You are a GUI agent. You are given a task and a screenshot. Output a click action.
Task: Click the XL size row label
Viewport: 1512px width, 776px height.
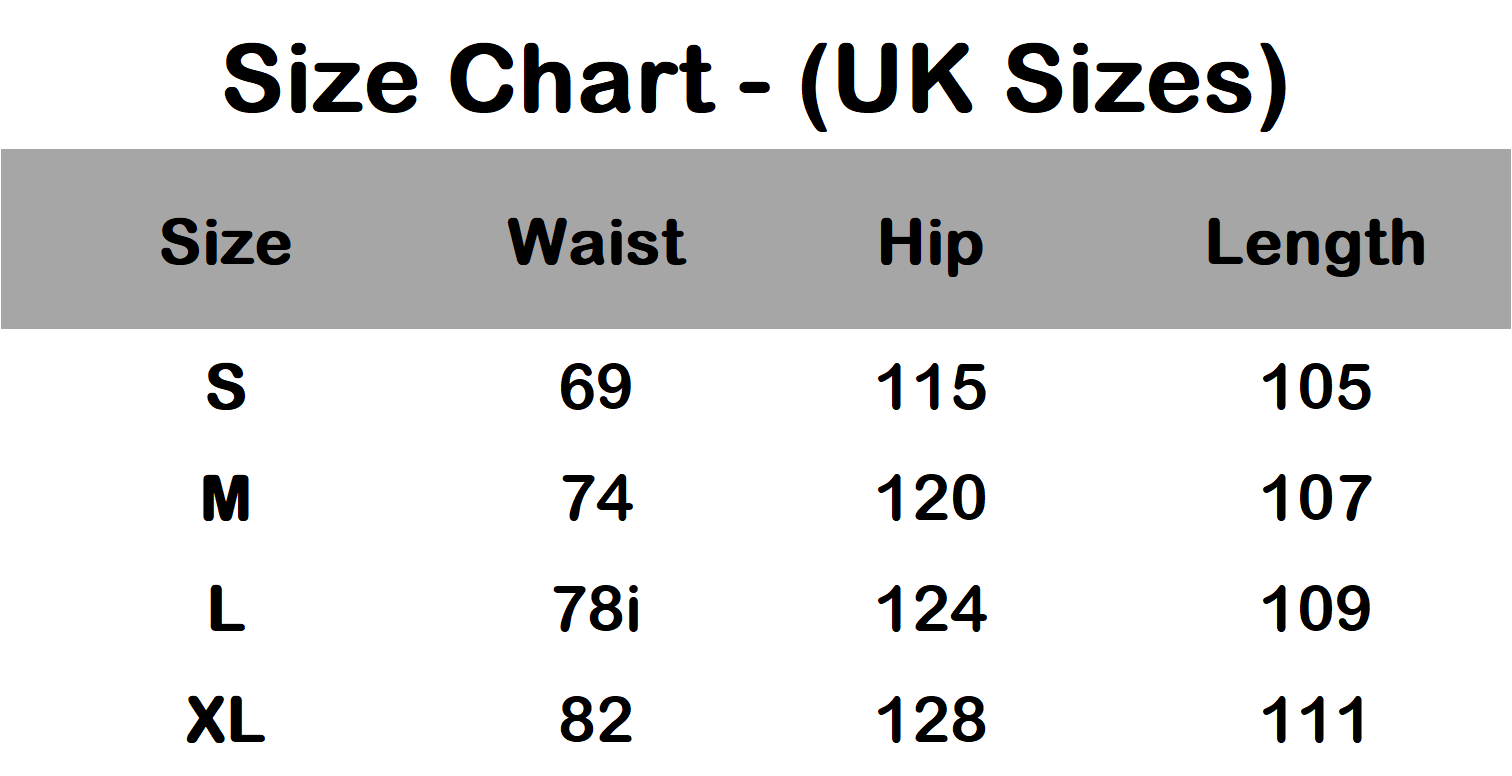pyautogui.click(x=226, y=719)
